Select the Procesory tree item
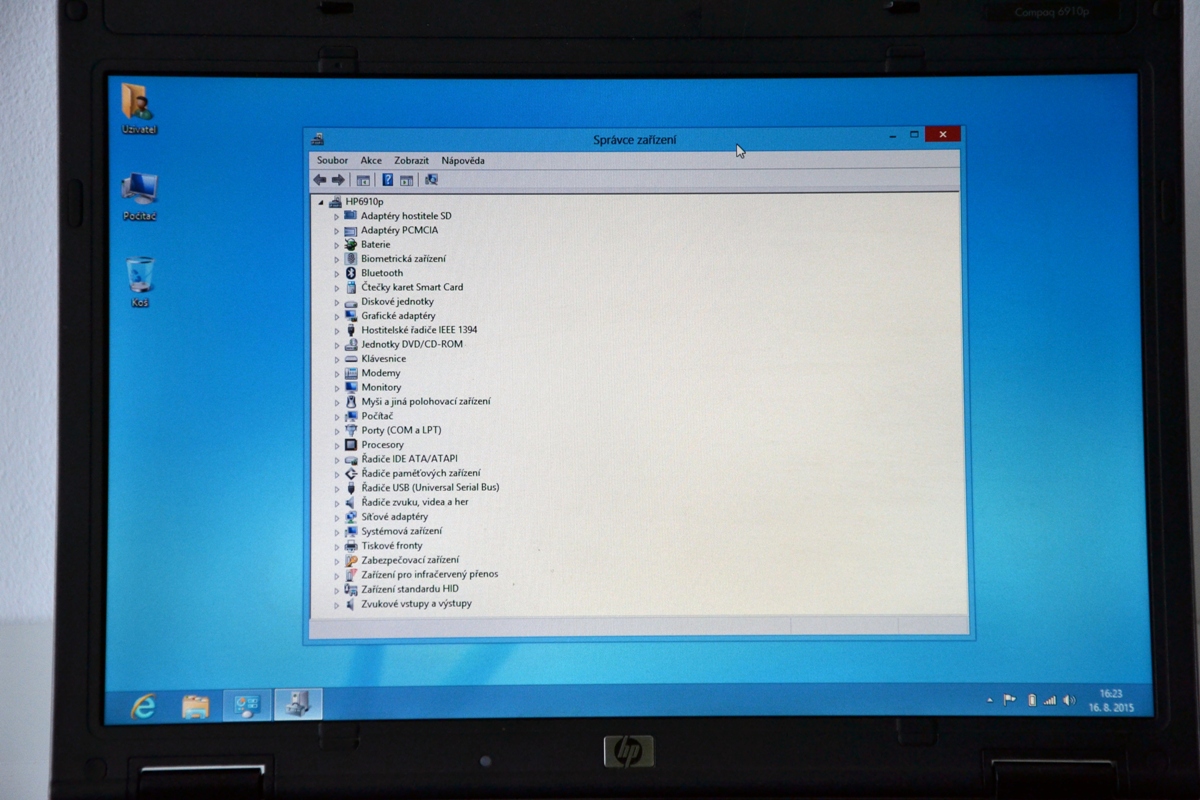This screenshot has height=800, width=1200. (382, 445)
